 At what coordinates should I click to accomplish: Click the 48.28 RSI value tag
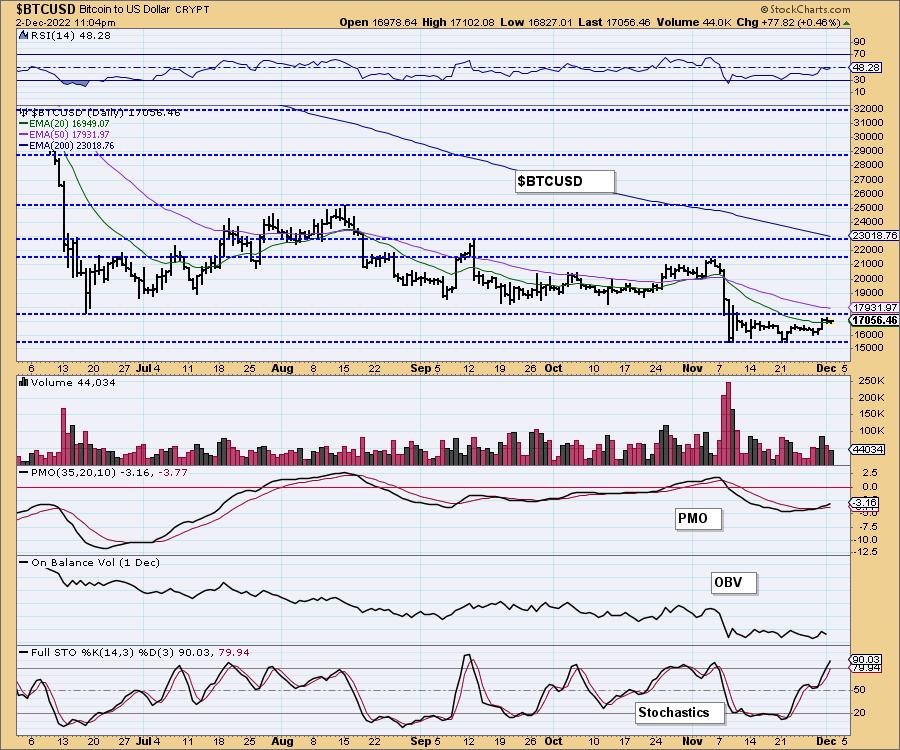[867, 68]
